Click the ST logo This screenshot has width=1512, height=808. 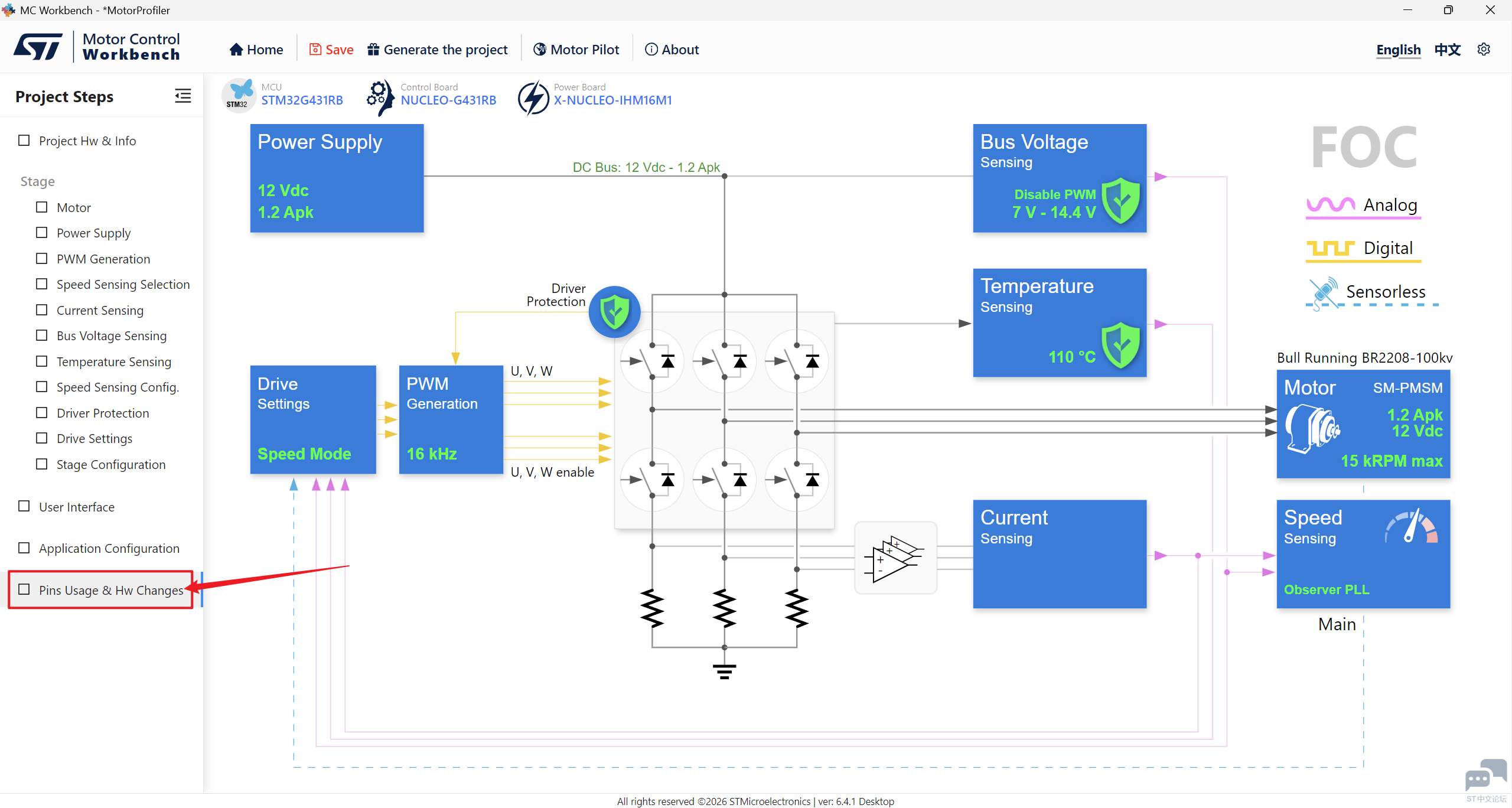[x=38, y=47]
